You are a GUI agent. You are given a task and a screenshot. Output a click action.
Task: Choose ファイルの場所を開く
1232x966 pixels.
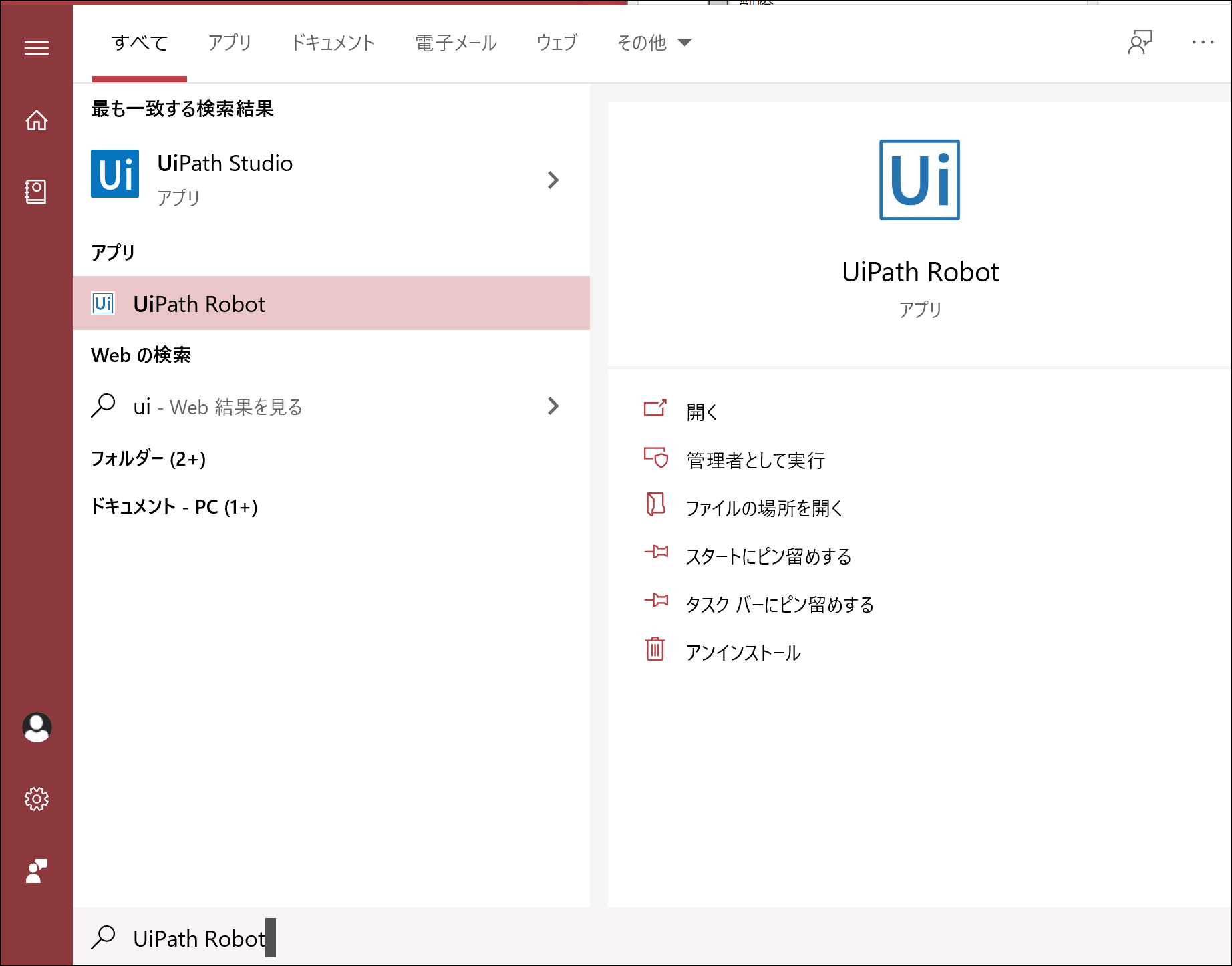point(764,508)
